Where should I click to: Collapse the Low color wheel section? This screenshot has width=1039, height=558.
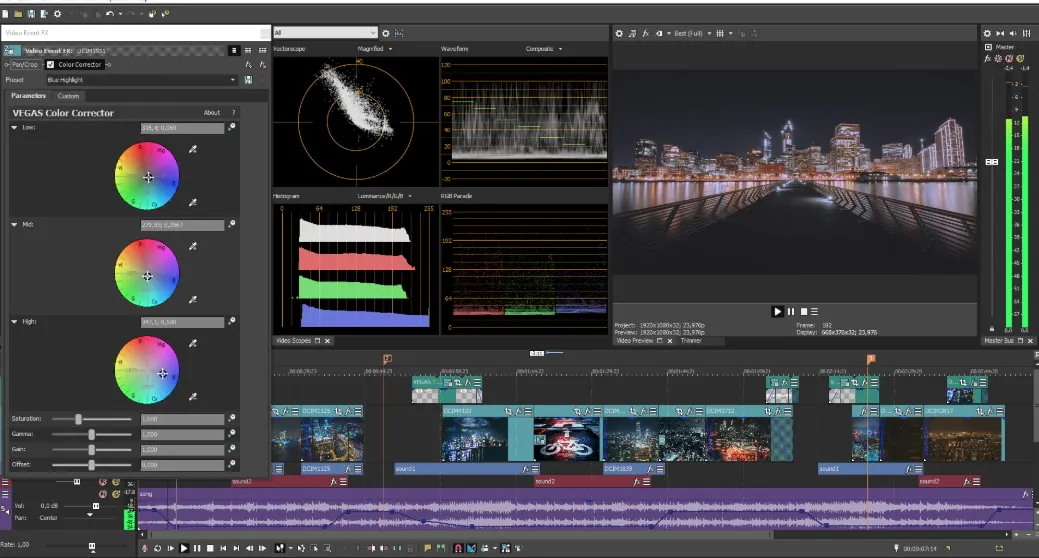(14, 128)
